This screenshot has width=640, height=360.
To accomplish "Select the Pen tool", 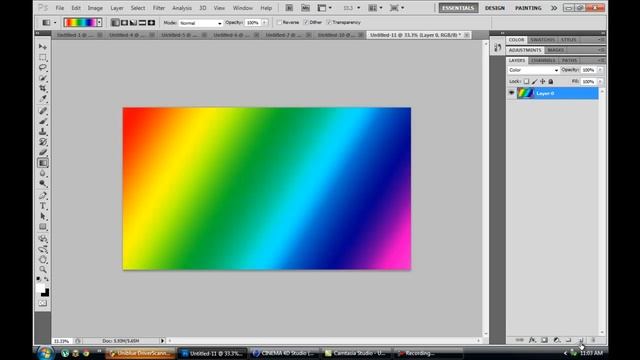I will pyautogui.click(x=43, y=196).
